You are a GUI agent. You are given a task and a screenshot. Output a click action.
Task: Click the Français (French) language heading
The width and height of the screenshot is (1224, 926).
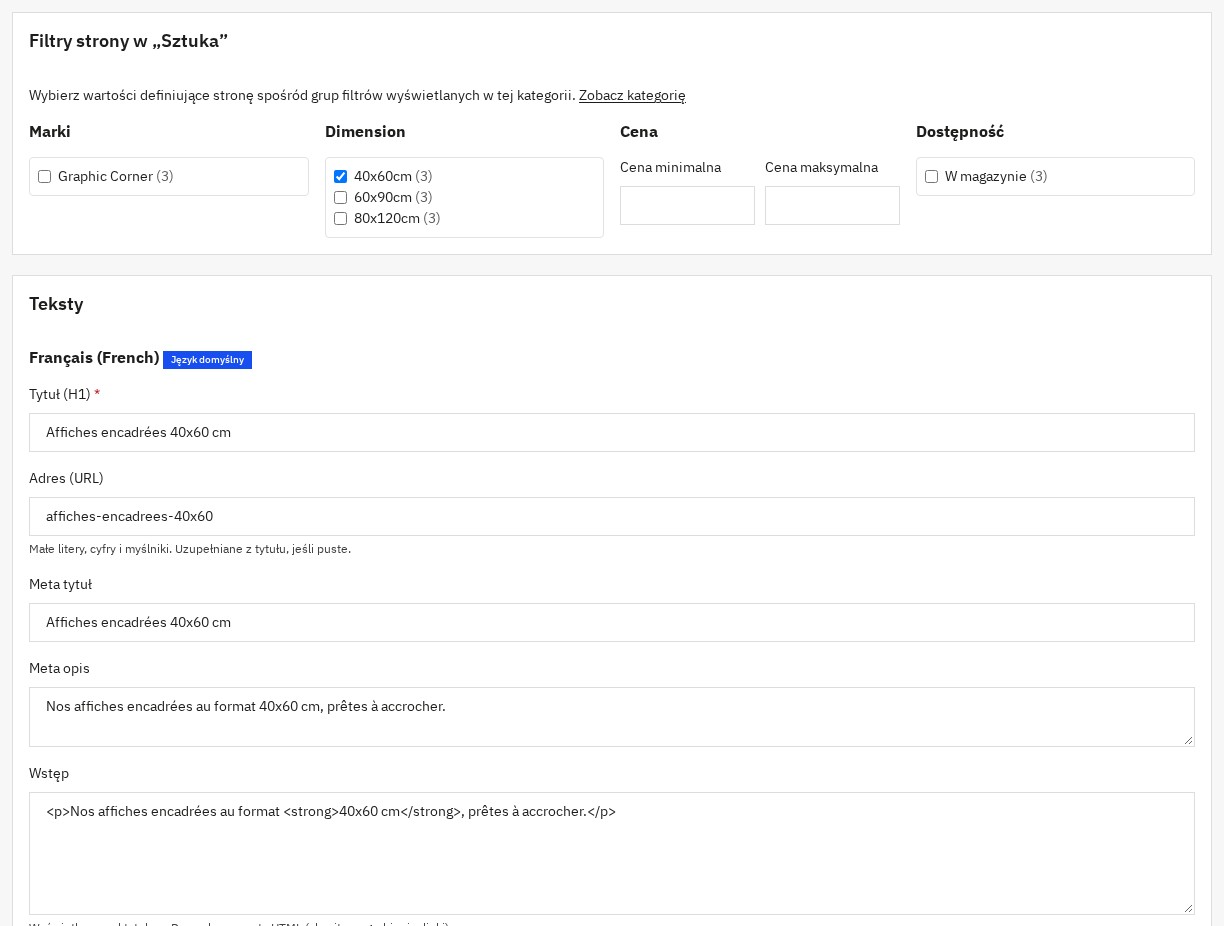pos(94,358)
